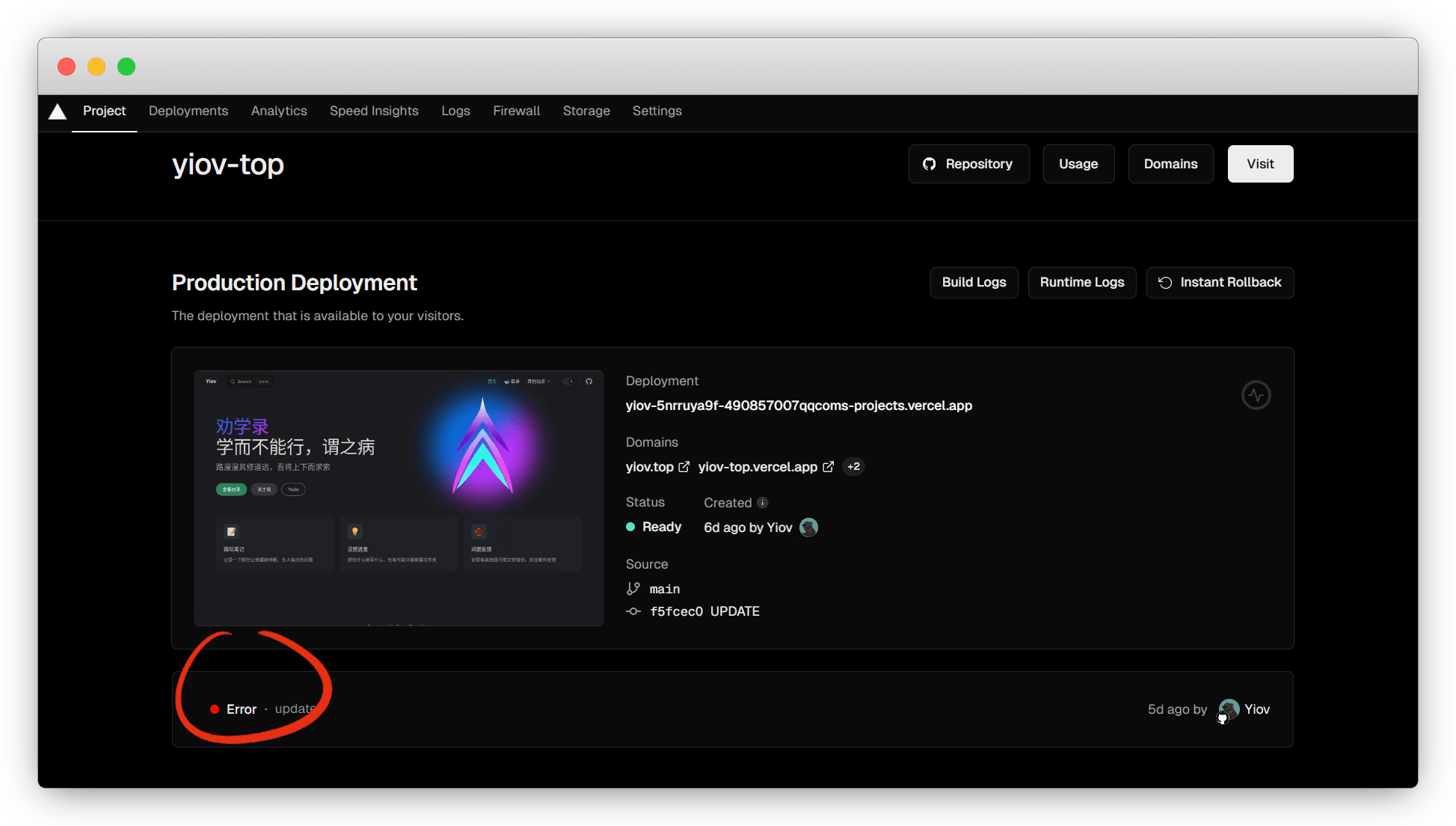The height and width of the screenshot is (826, 1456).
Task: Click Yiov's avatar in the Error row
Action: pyautogui.click(x=1228, y=709)
